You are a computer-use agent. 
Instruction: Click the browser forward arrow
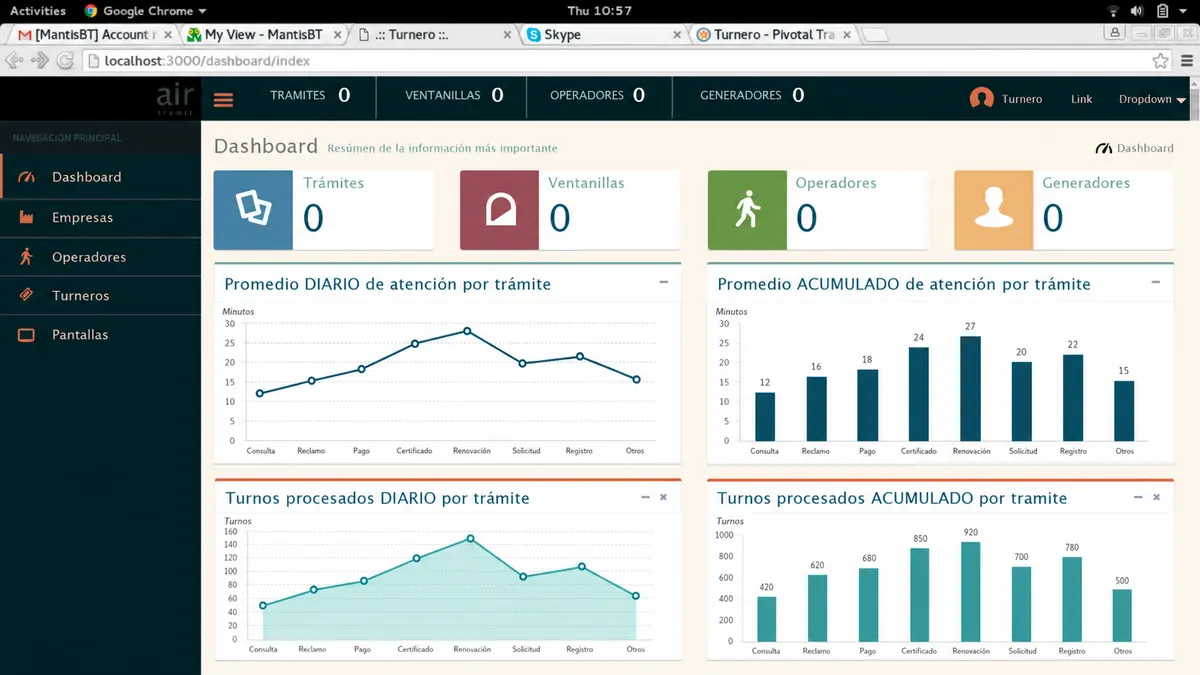click(x=40, y=60)
